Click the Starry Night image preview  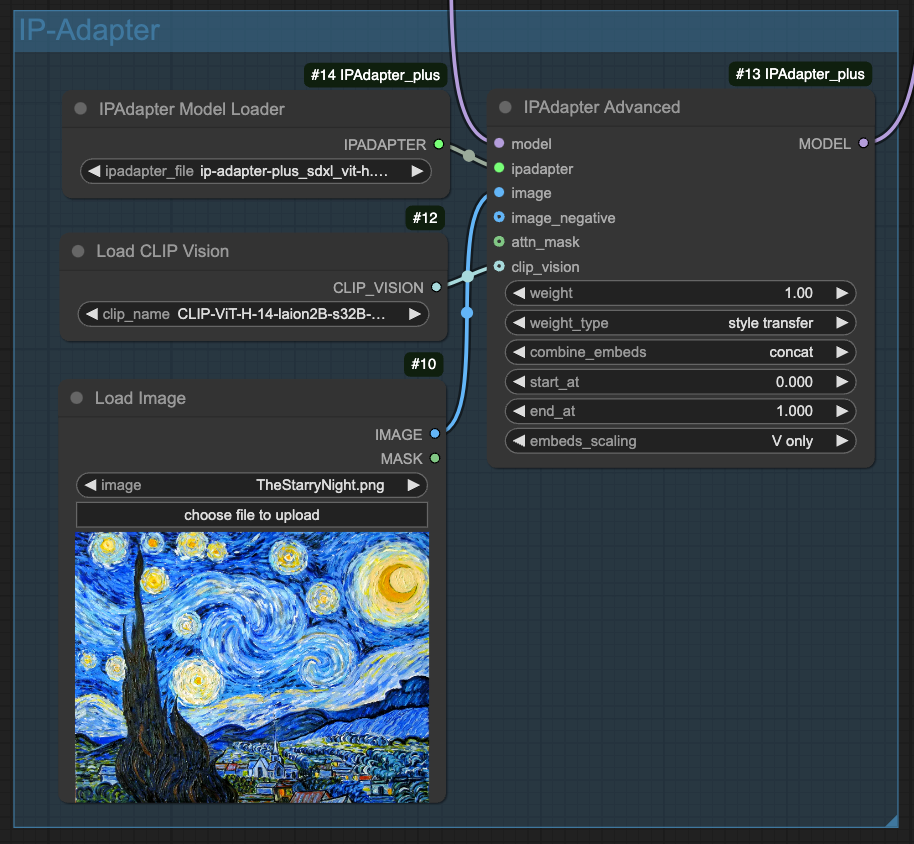click(252, 667)
